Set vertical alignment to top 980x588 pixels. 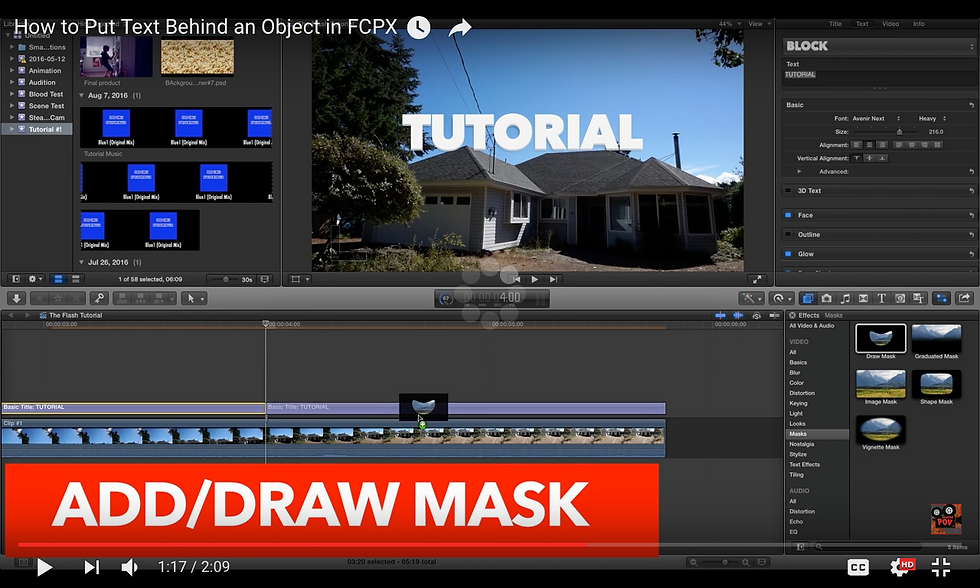point(857,158)
